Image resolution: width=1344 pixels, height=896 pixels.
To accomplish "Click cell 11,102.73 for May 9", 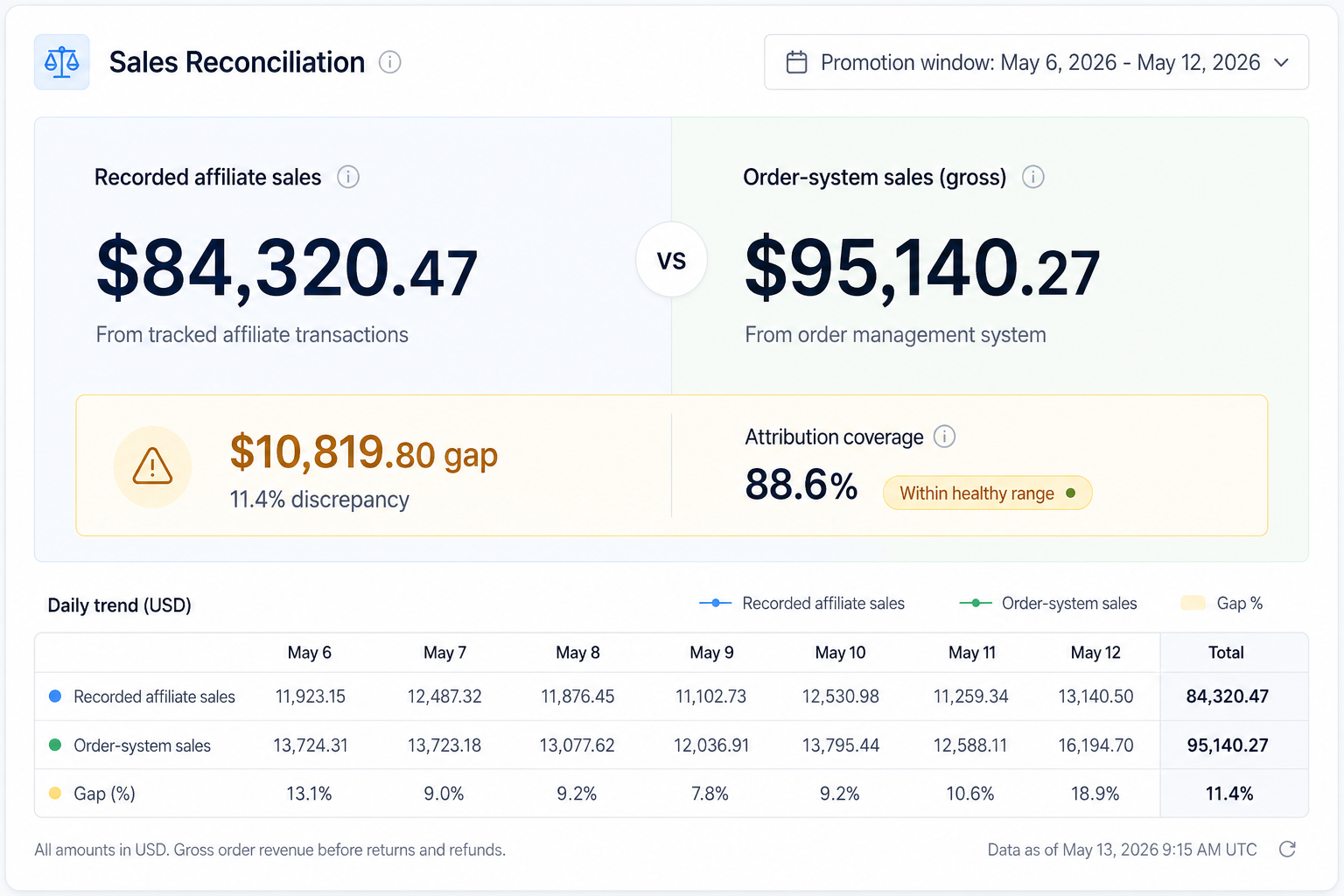I will point(710,696).
